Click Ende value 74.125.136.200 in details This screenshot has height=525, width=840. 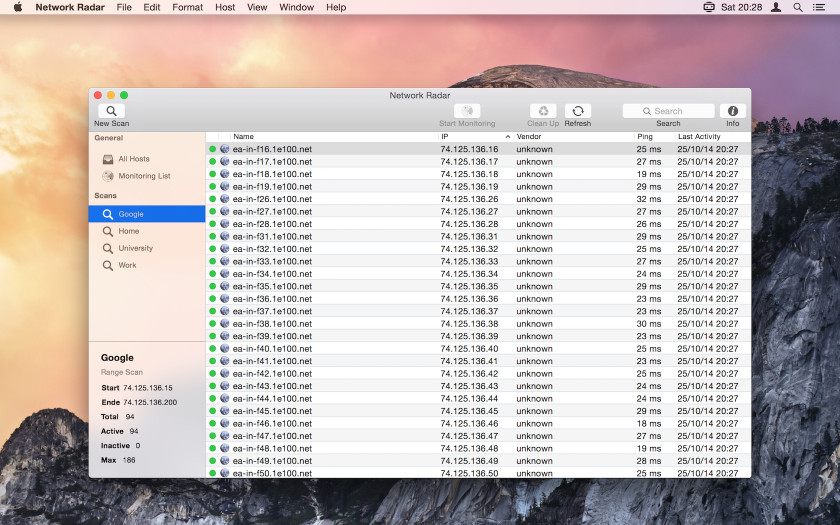150,402
